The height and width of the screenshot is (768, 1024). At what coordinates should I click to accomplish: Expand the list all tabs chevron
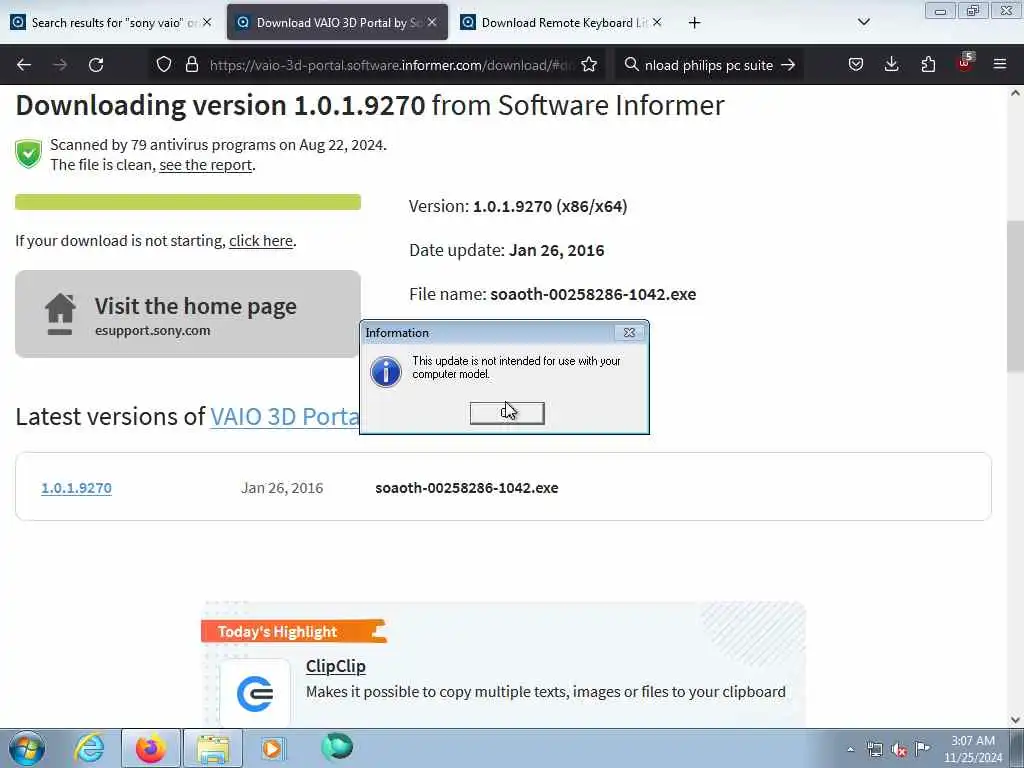coord(863,22)
